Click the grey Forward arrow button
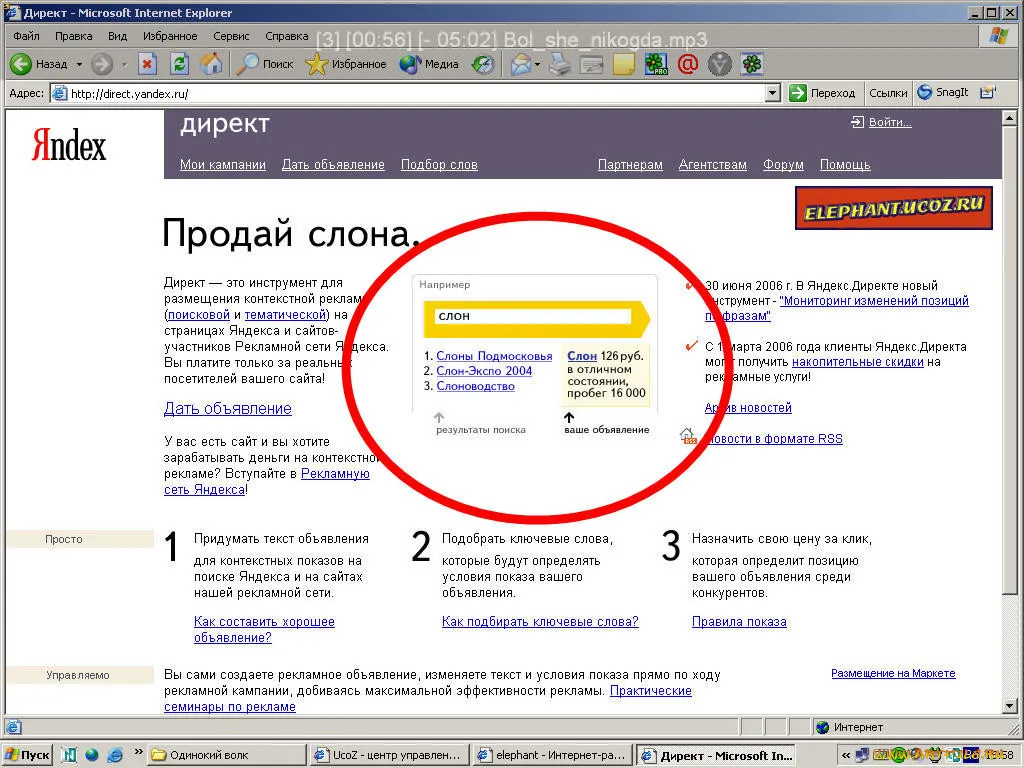 tap(102, 64)
